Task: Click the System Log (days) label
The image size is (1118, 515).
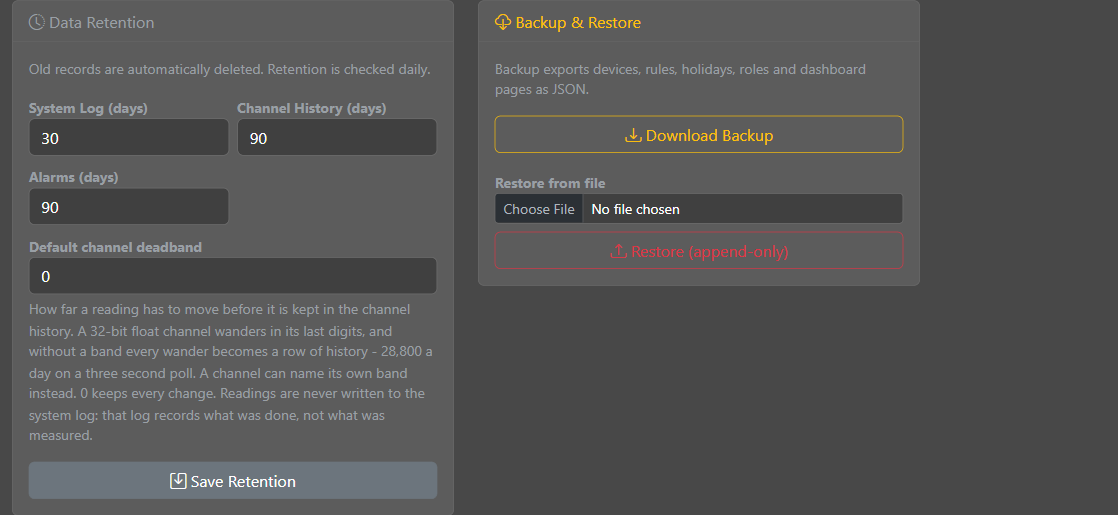Action: 88,108
